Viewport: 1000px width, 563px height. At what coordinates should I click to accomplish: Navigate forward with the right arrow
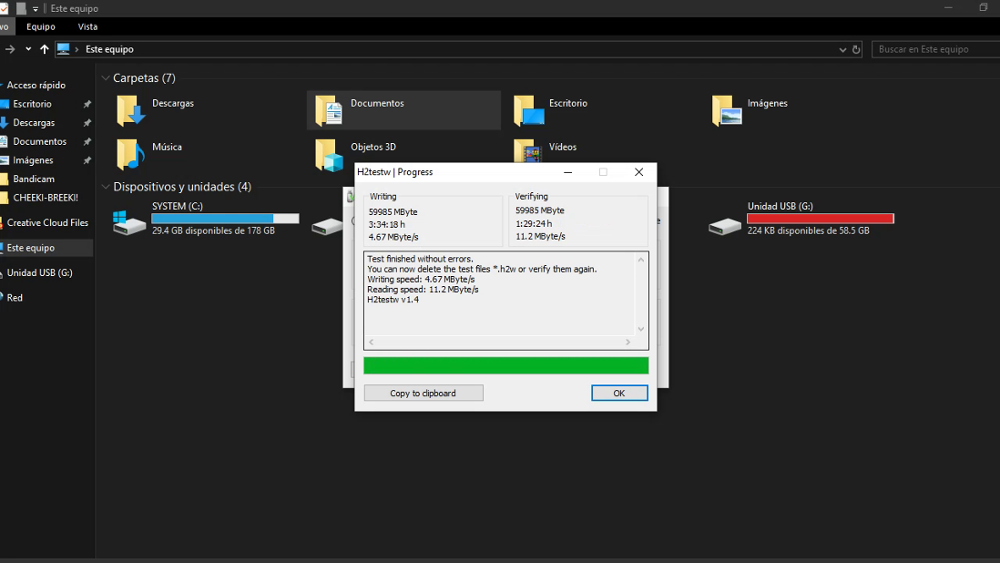(x=10, y=49)
